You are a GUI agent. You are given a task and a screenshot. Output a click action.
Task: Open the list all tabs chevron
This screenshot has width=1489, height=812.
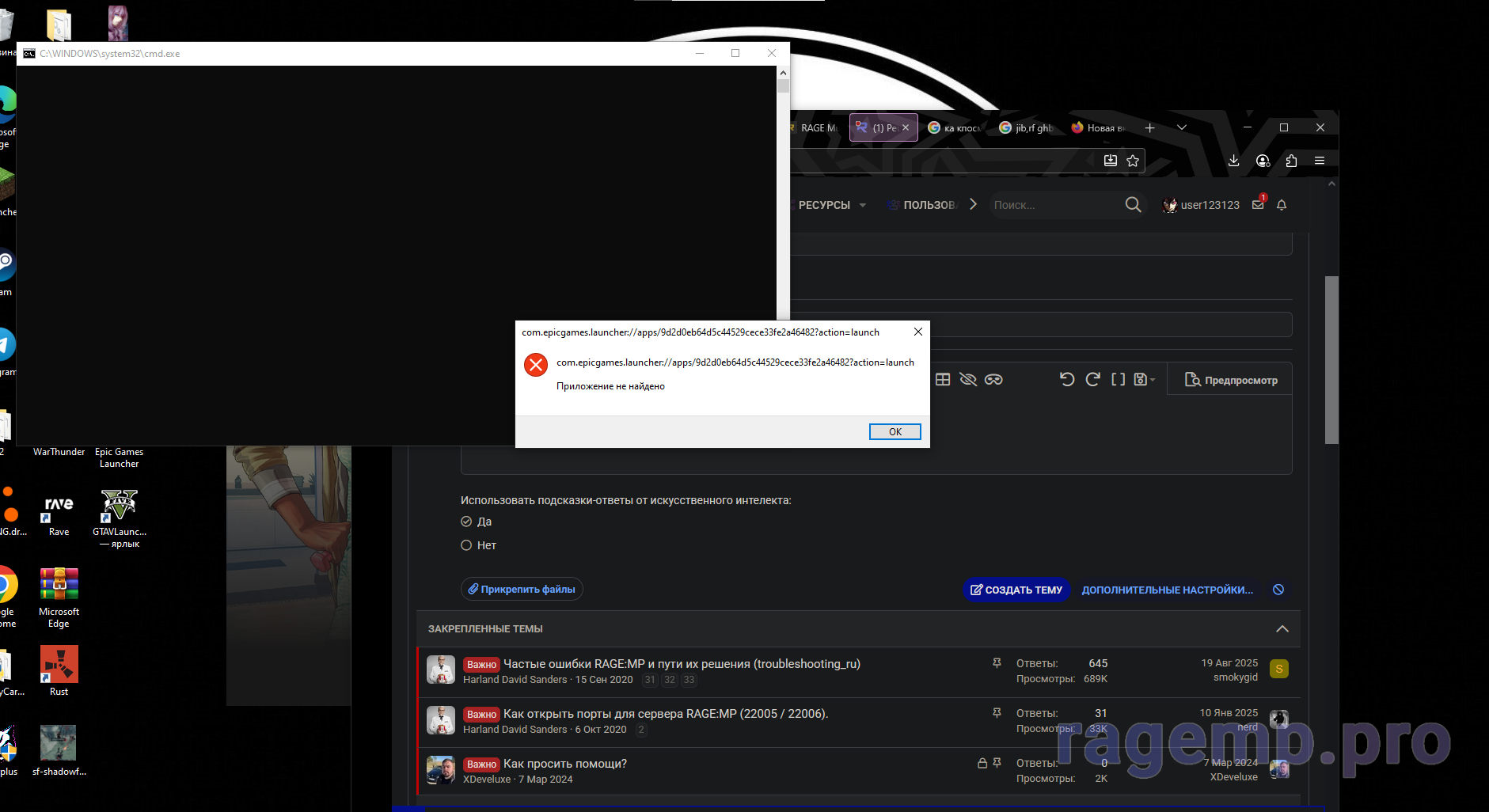tap(1182, 127)
